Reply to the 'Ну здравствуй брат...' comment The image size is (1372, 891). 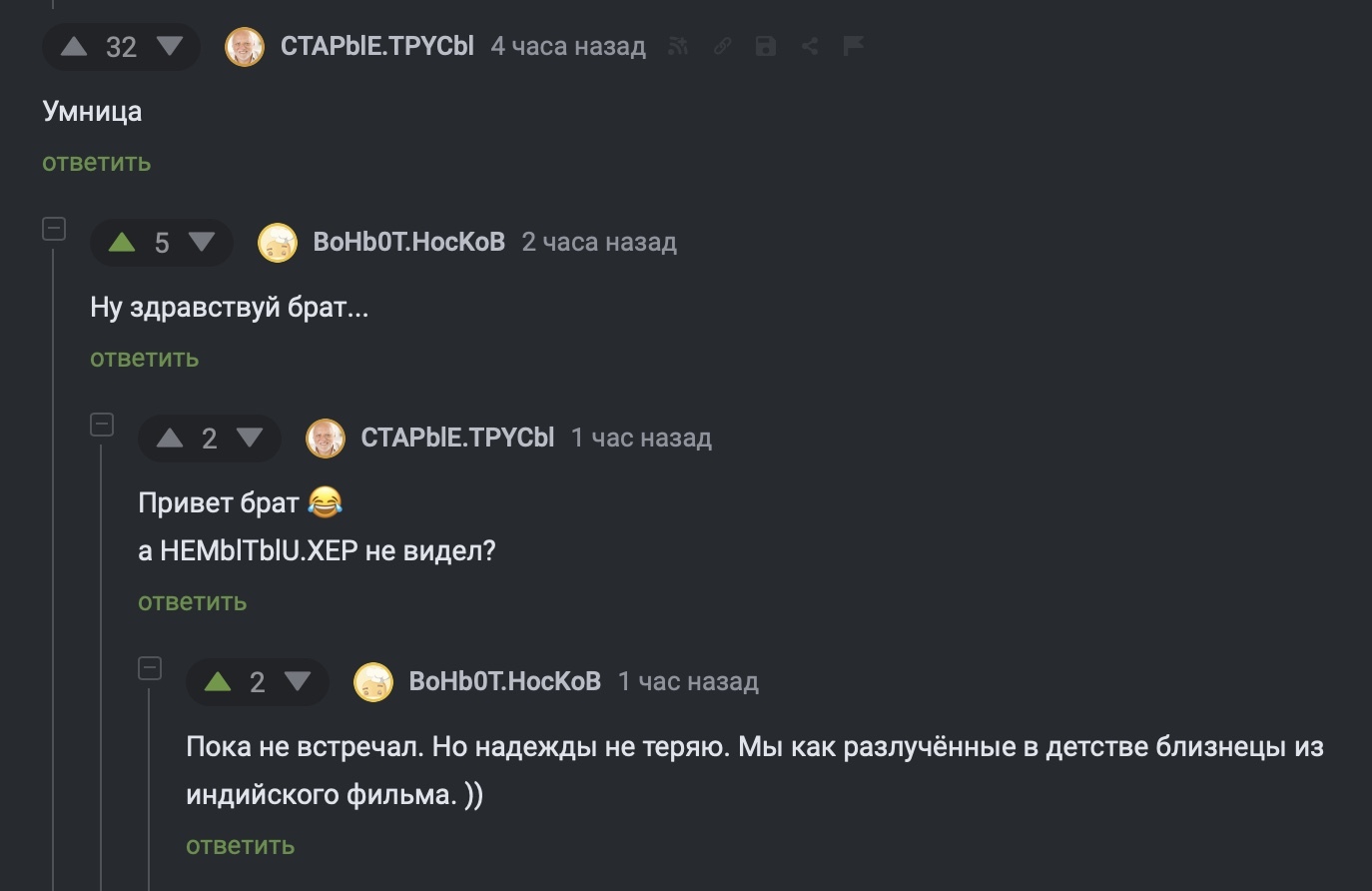(x=144, y=359)
